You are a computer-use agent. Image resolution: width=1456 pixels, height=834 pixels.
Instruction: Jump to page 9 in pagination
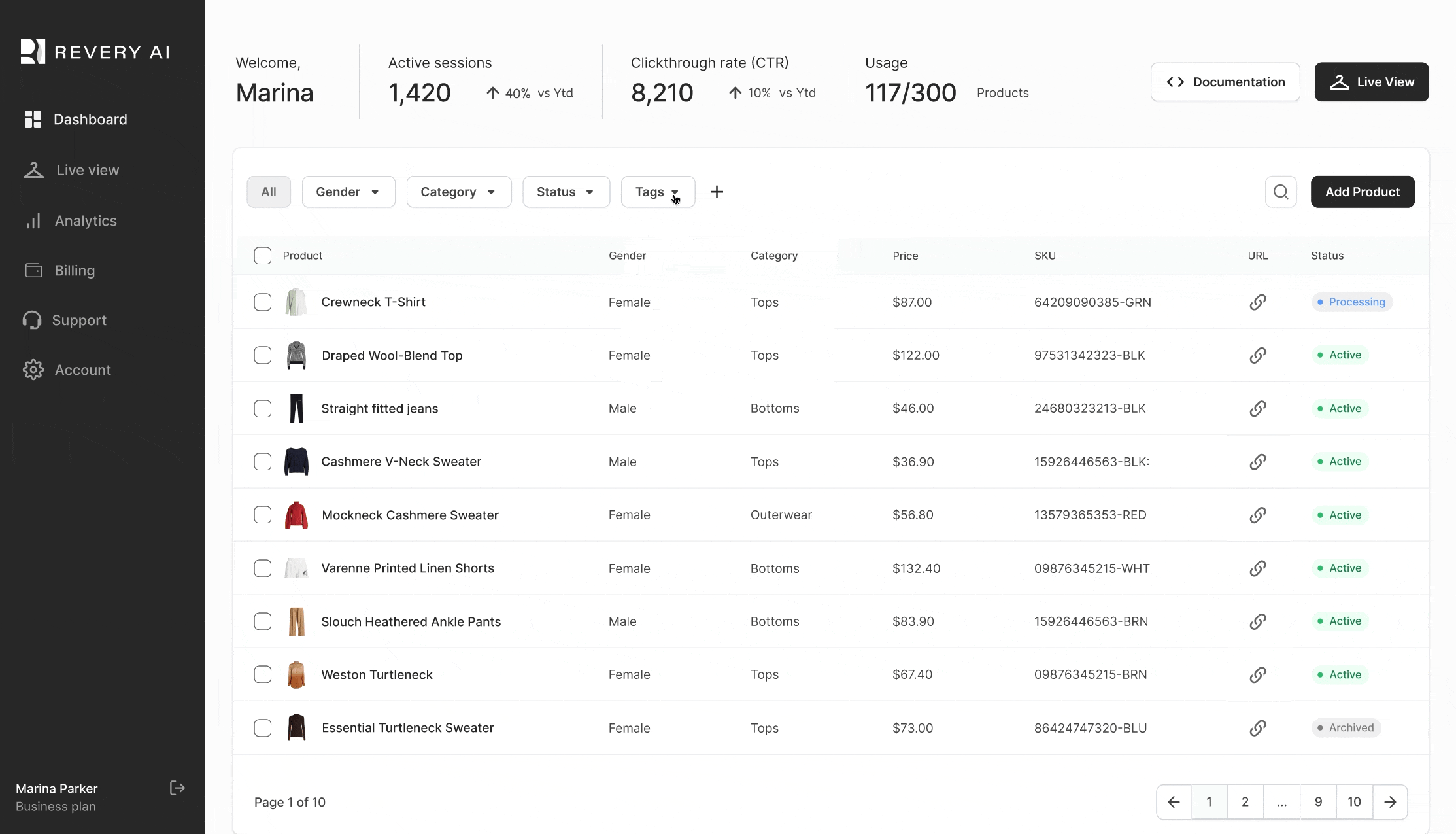(1318, 802)
